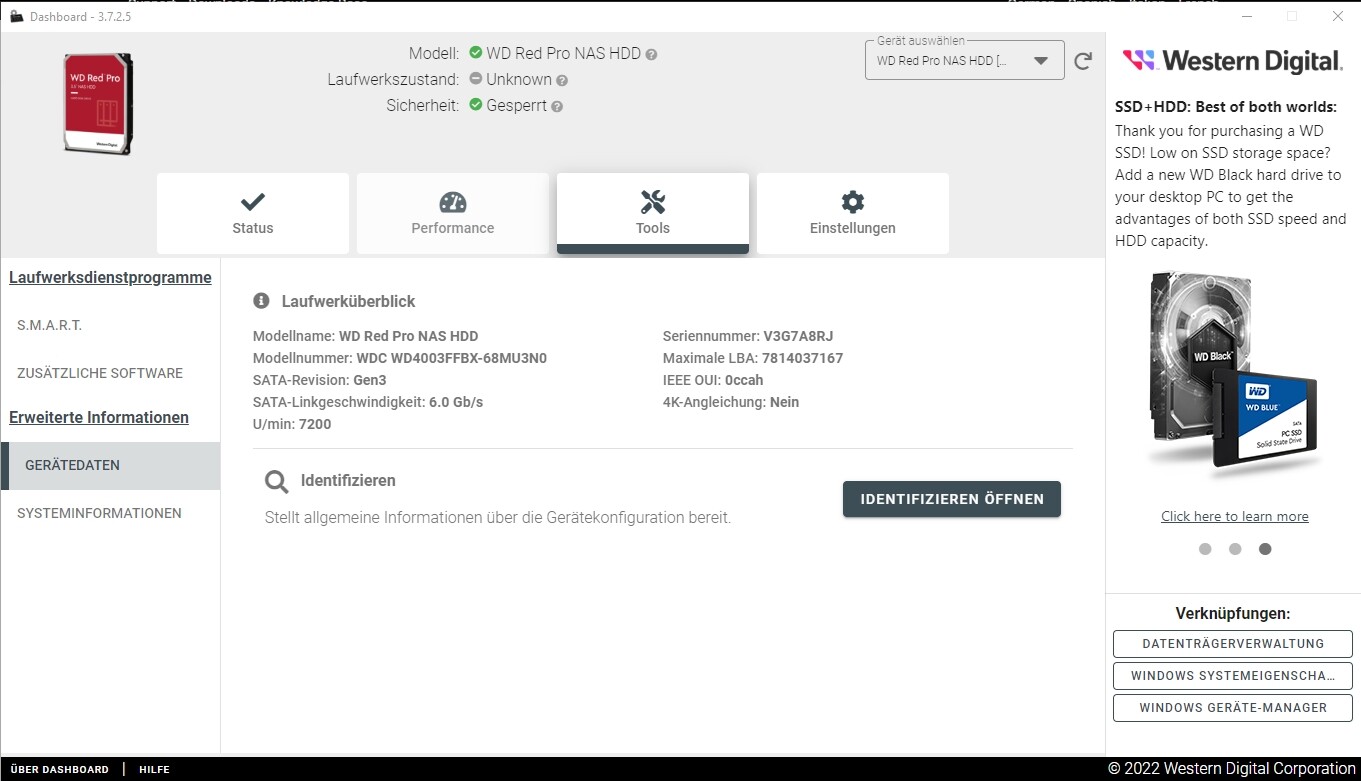The height and width of the screenshot is (781, 1361).
Task: Select the third carousel dot
Action: (1265, 549)
